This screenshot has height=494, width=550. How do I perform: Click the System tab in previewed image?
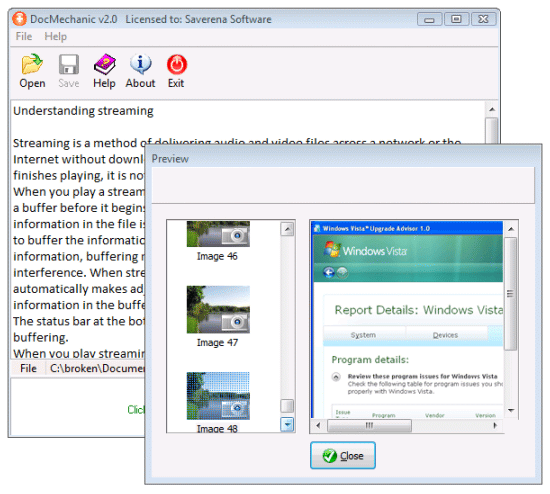tap(363, 335)
